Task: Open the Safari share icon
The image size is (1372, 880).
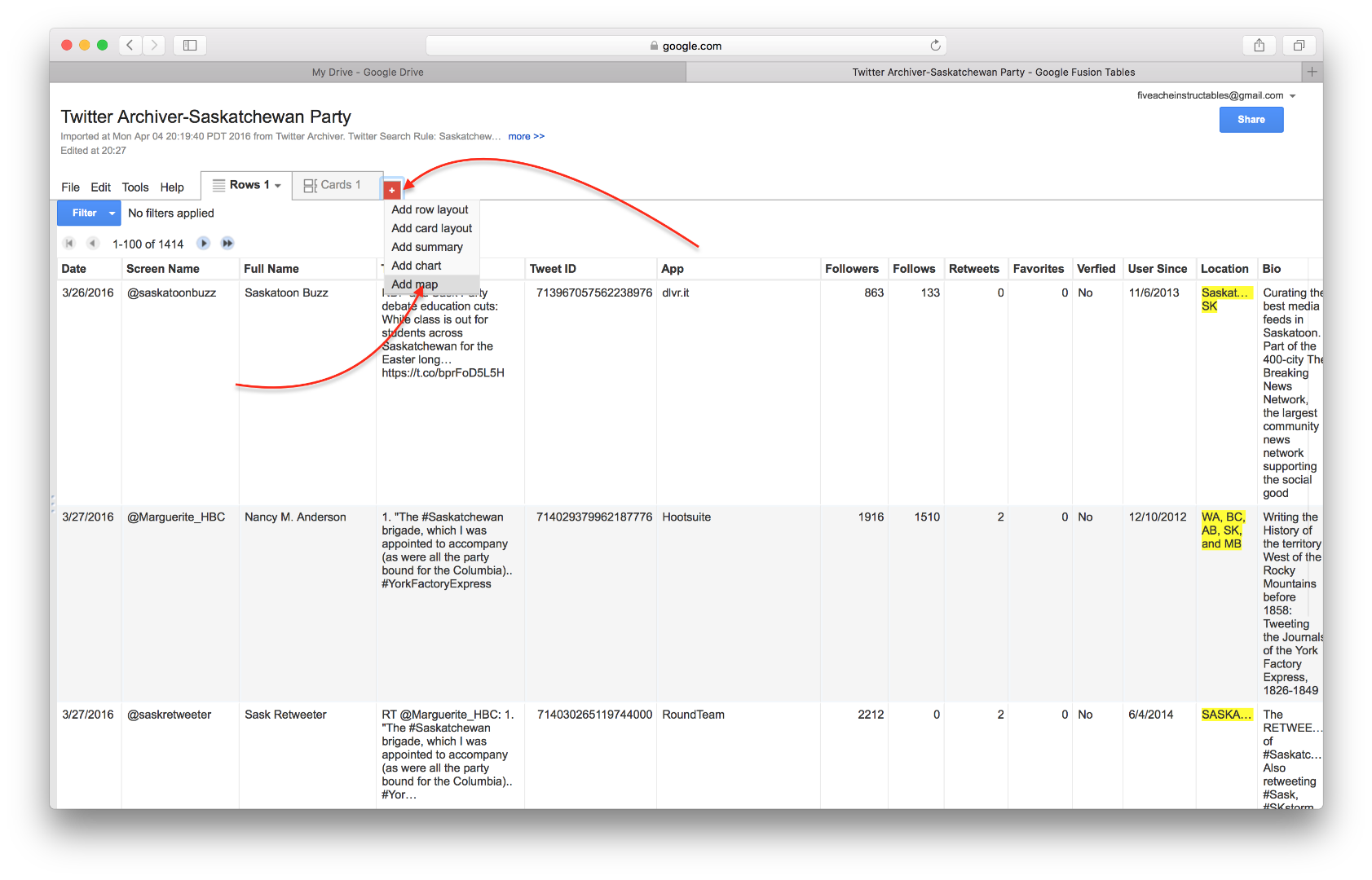Action: pyautogui.click(x=1259, y=45)
